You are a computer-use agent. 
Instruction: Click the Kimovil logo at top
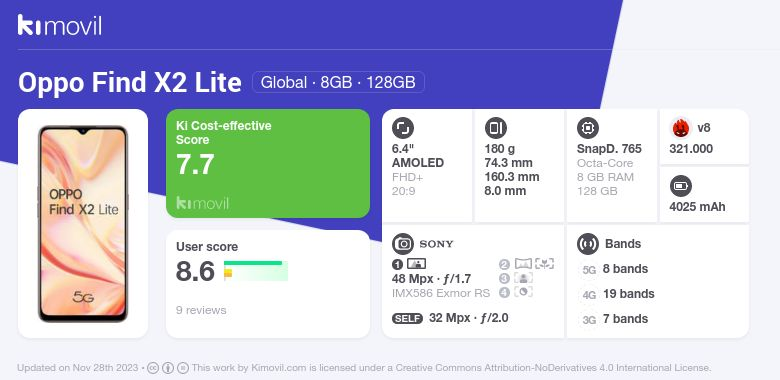(60, 25)
